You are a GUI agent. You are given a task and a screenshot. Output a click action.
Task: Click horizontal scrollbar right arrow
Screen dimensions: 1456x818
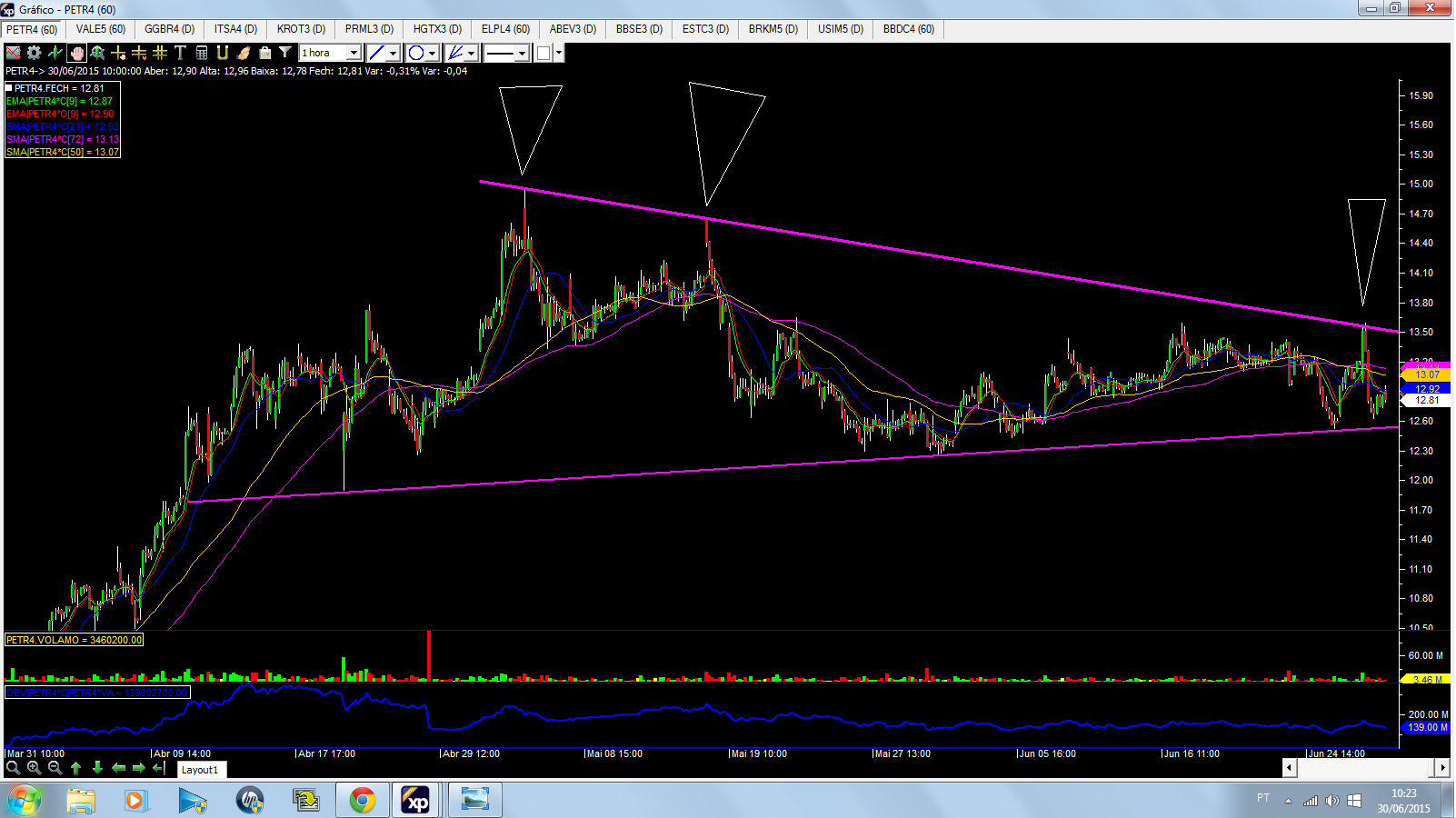[x=1442, y=768]
